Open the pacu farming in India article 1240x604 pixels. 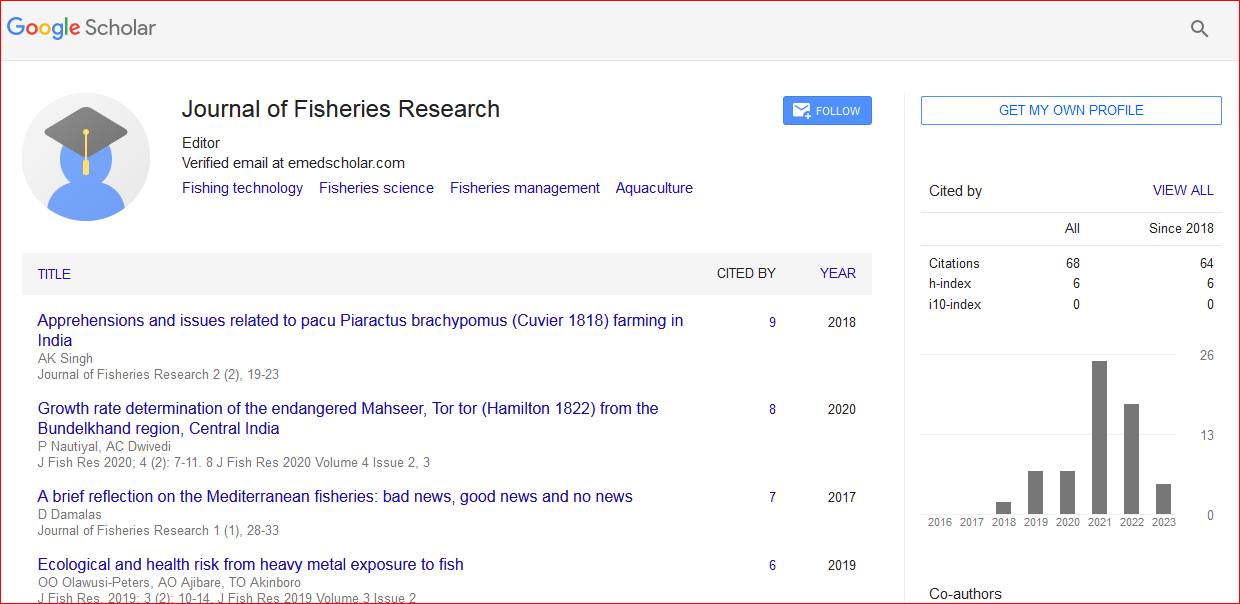(360, 321)
